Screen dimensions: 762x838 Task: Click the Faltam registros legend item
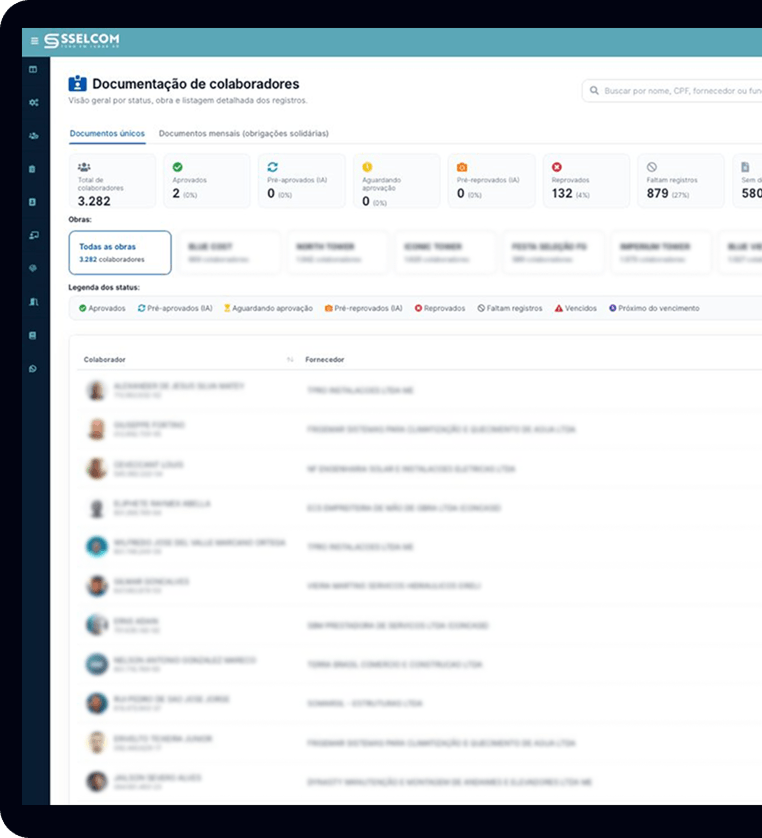[510, 308]
